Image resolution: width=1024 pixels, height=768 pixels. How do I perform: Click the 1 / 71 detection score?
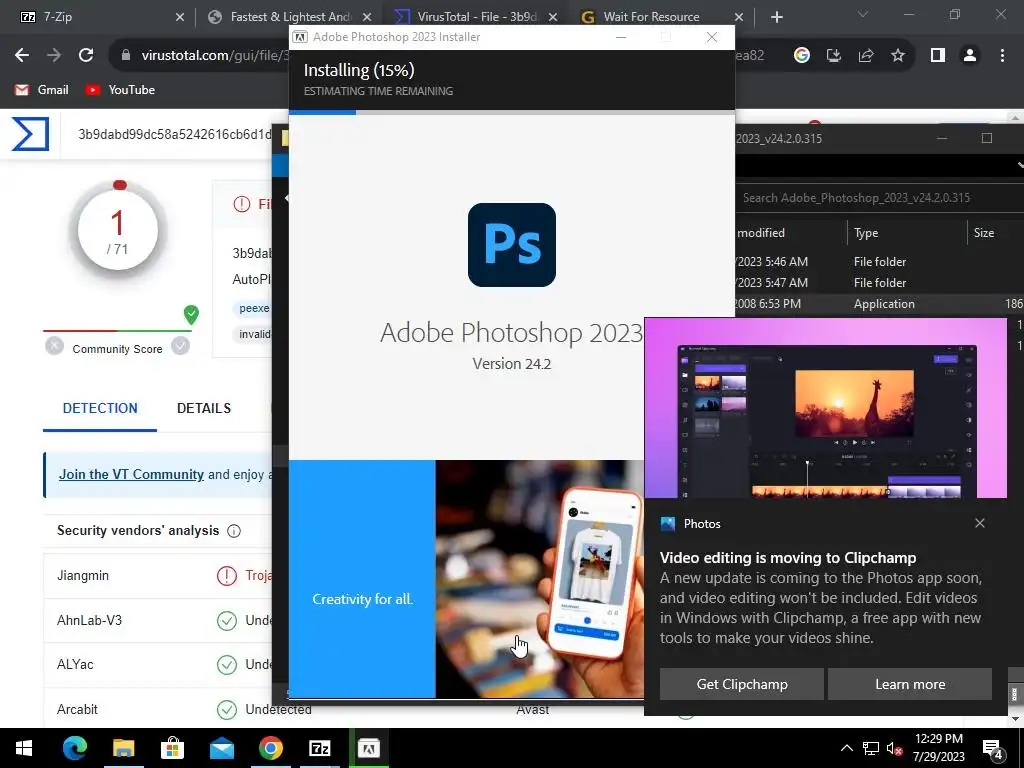[x=118, y=231]
